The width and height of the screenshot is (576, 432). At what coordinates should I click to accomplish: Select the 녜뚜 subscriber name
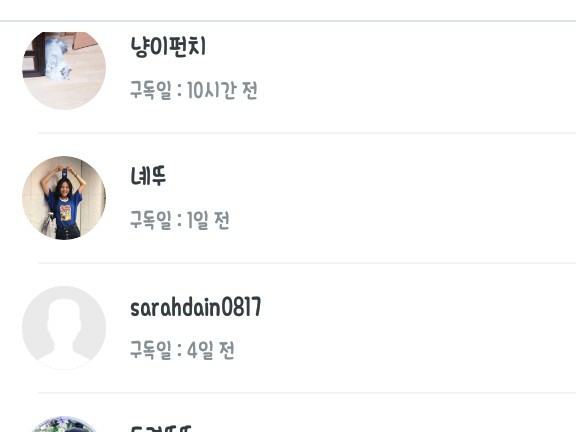148,176
